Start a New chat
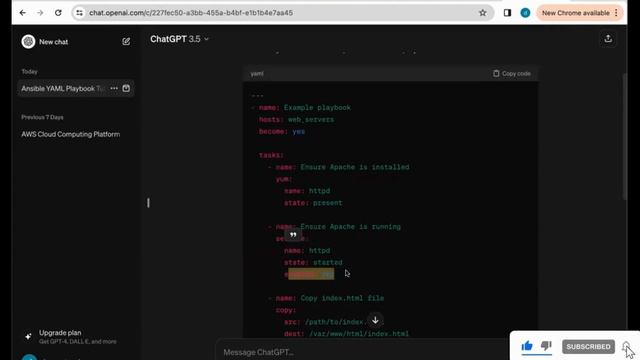 pos(53,42)
